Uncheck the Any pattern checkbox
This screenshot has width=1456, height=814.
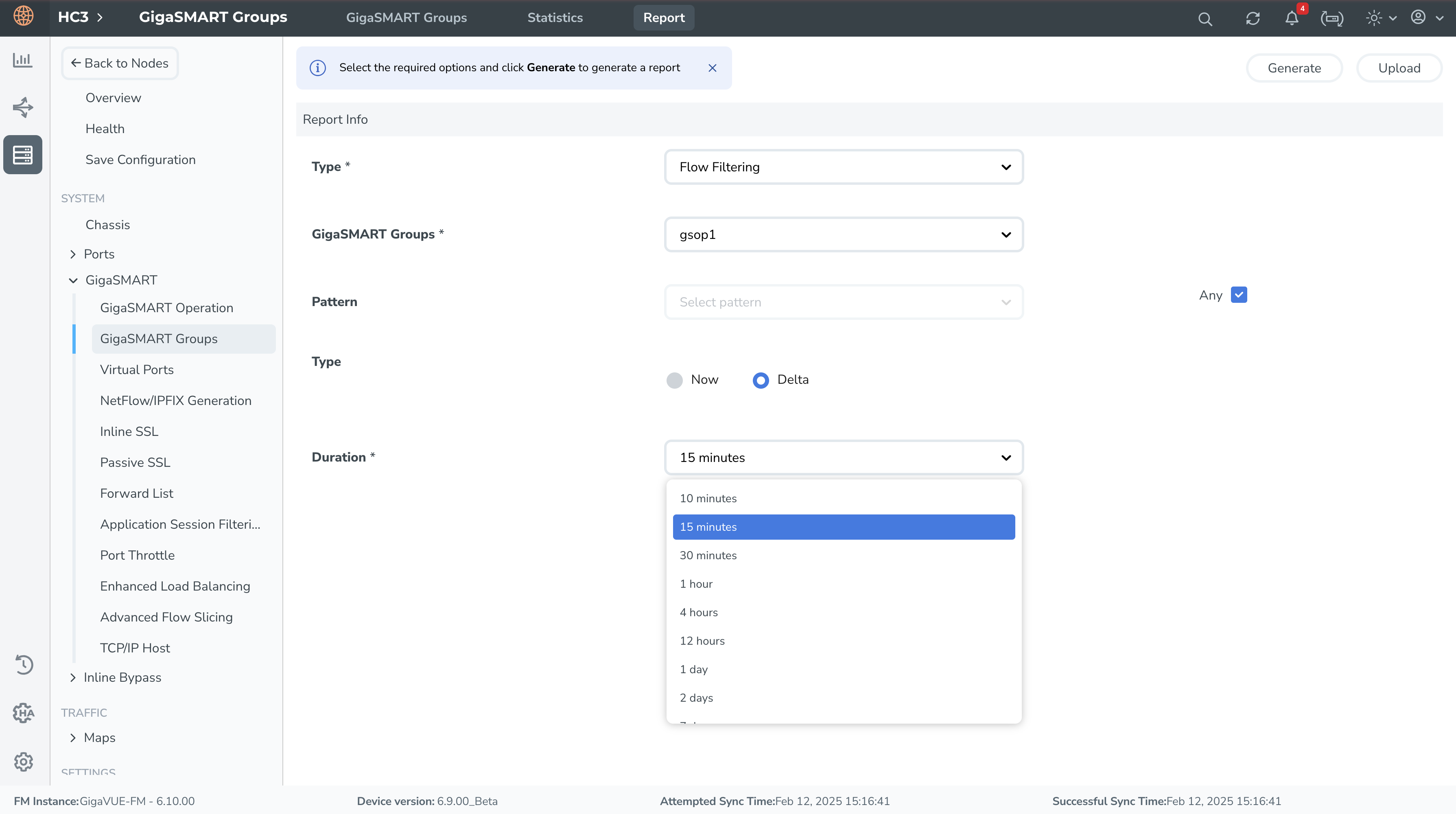(1238, 295)
